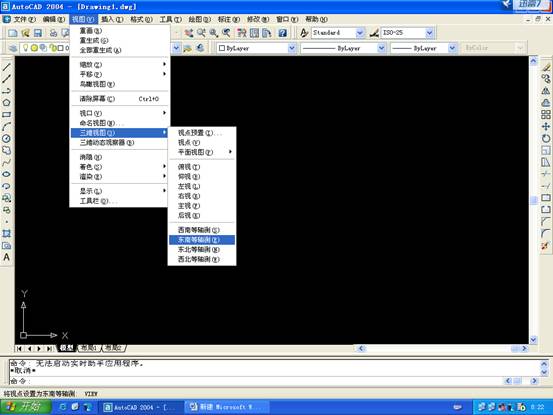Click the 开始 Start button
The height and width of the screenshot is (415, 553).
pos(25,407)
